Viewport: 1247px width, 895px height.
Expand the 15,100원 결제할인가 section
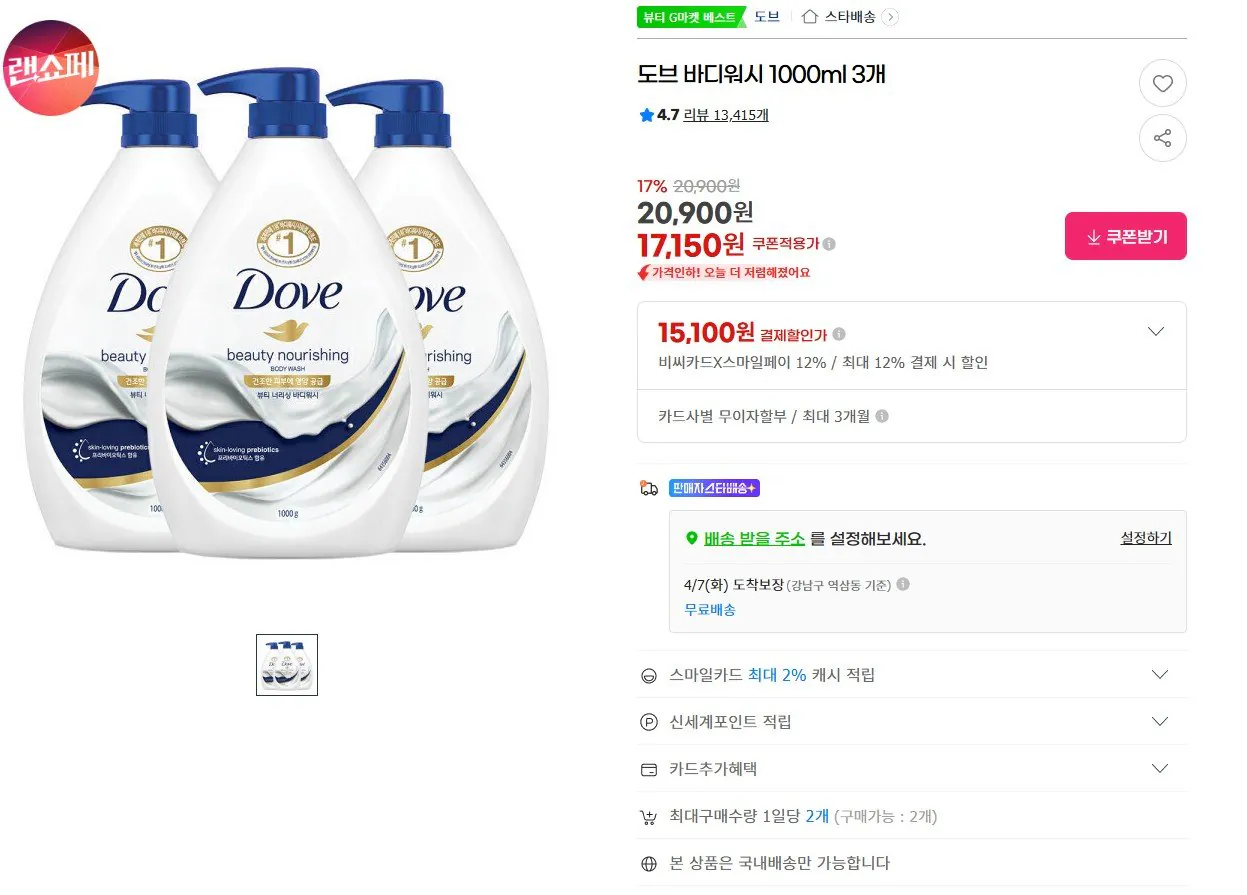[1156, 331]
